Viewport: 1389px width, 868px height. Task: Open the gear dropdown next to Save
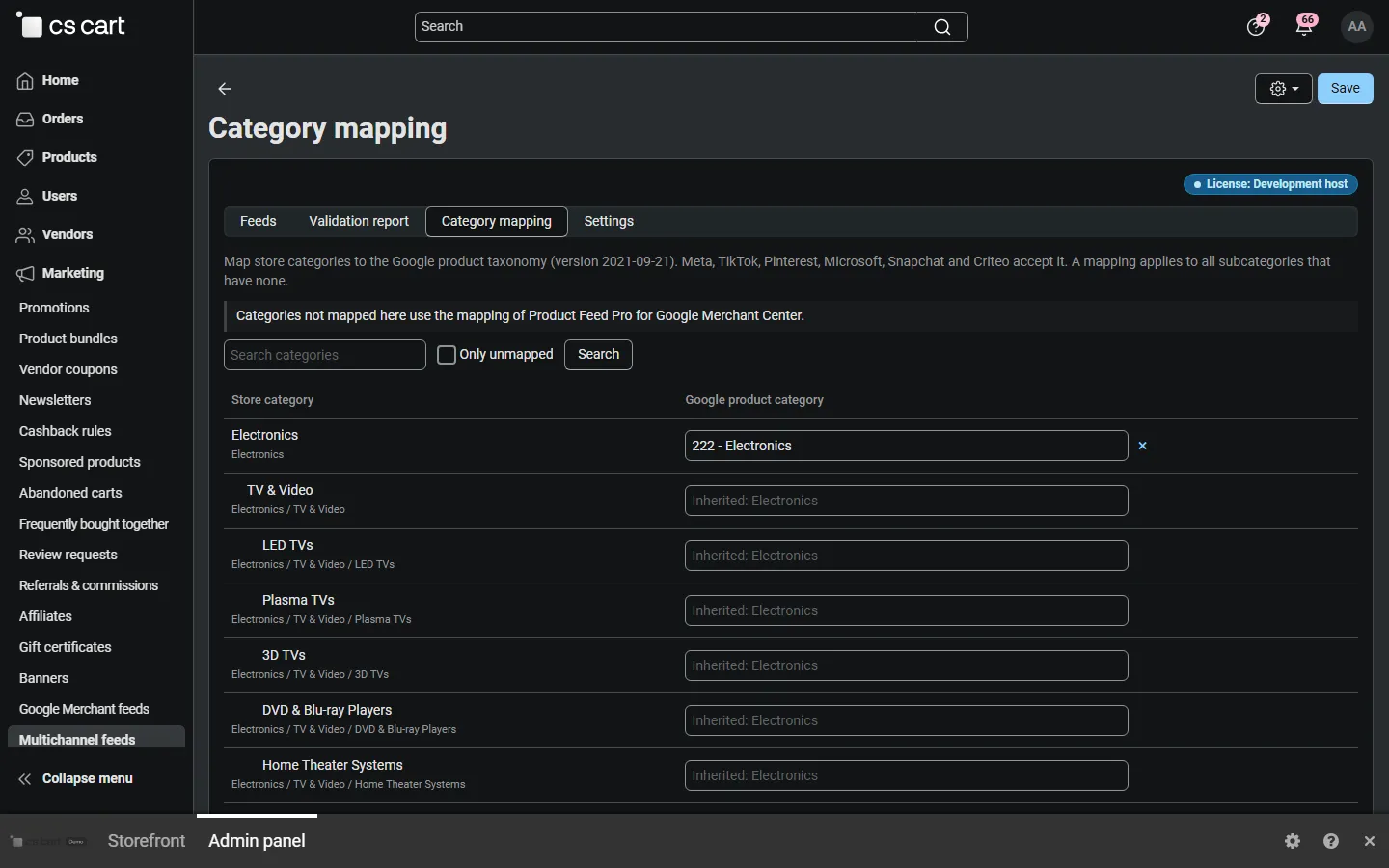coord(1284,89)
